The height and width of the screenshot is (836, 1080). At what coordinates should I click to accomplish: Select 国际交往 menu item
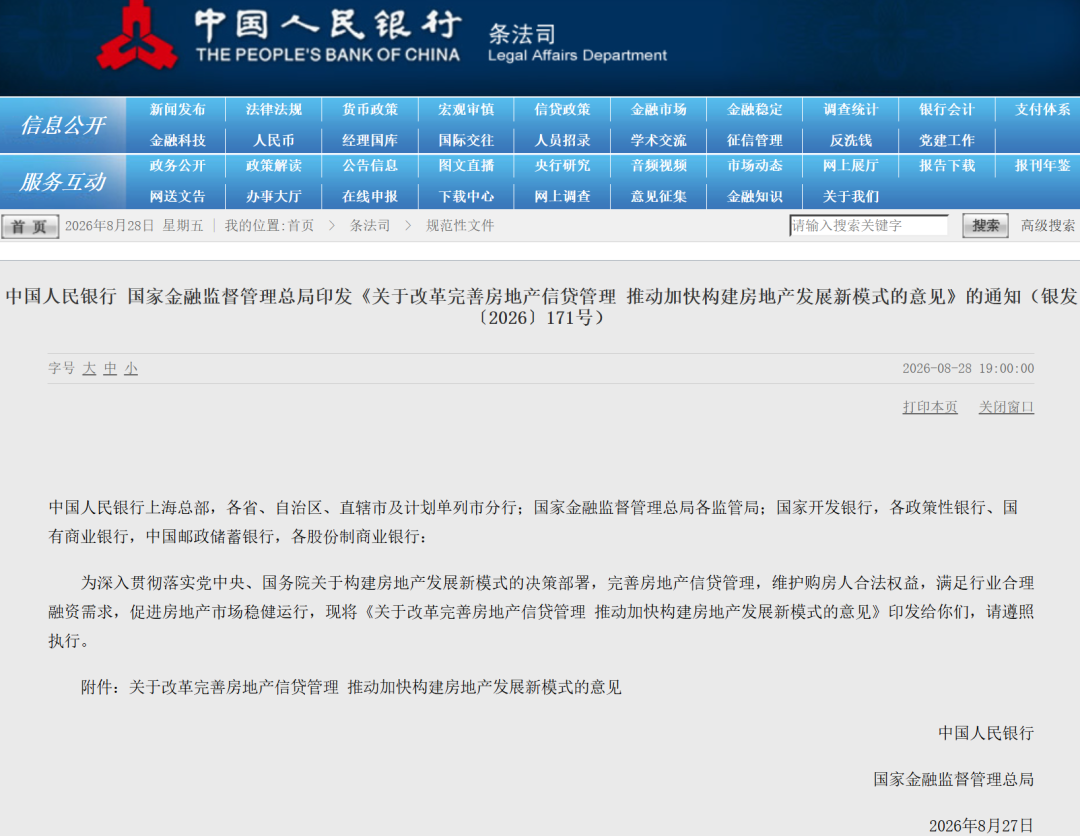coord(466,140)
